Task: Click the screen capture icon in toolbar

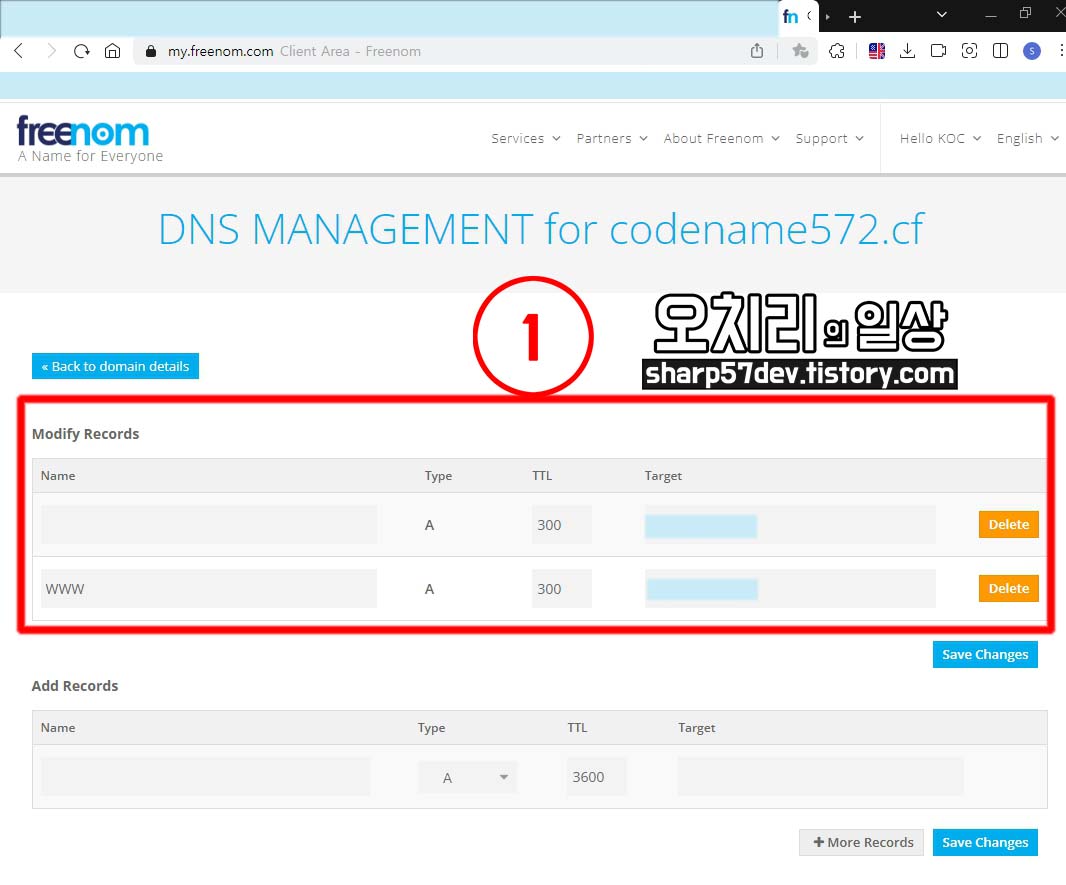Action: pyautogui.click(x=969, y=51)
